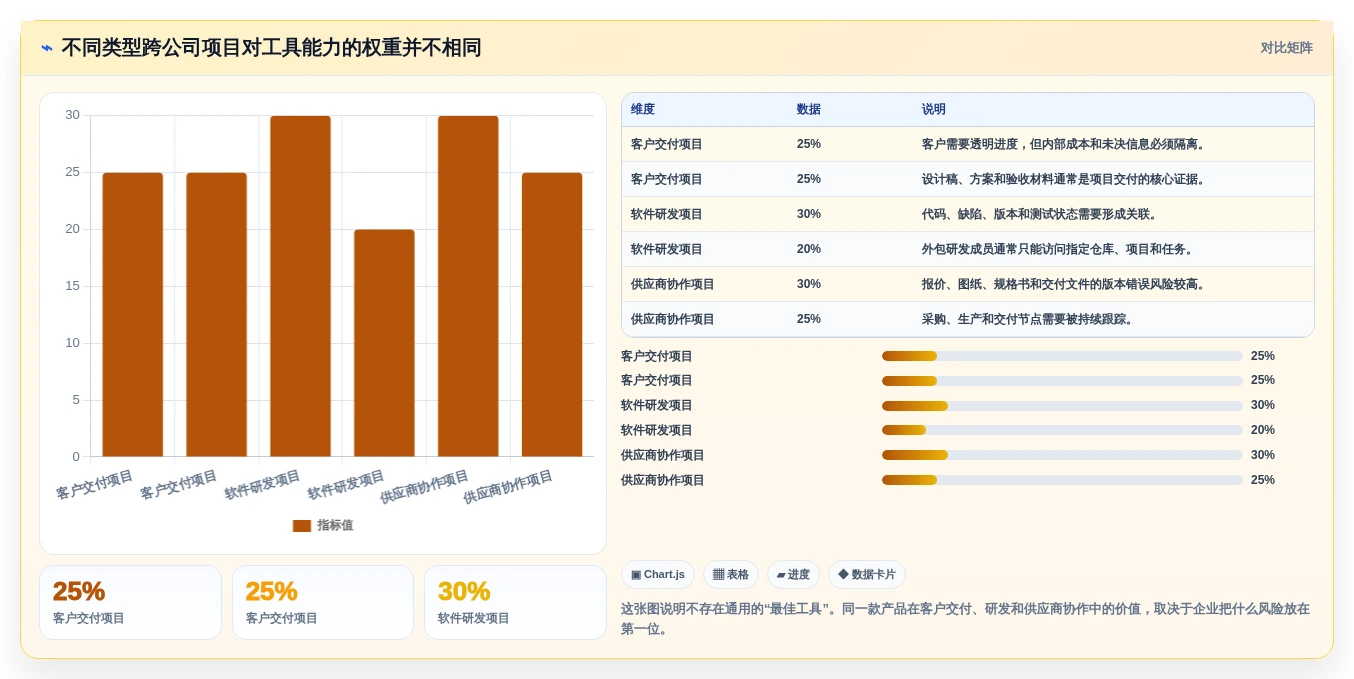Click the 软件研发项目 30% progress bar
The width and height of the screenshot is (1354, 679).
pos(1062,405)
